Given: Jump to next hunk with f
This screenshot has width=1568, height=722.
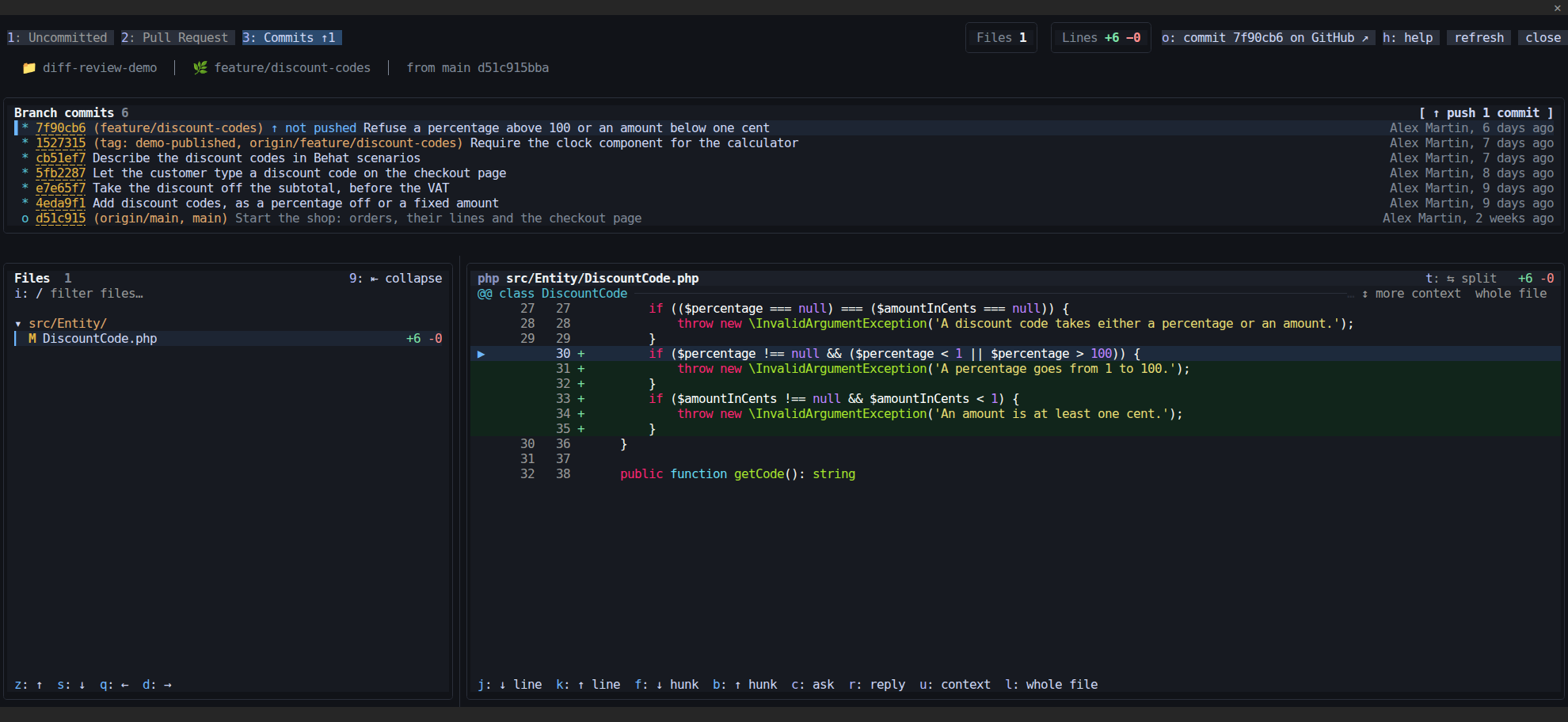Looking at the screenshot, I should coord(667,685).
